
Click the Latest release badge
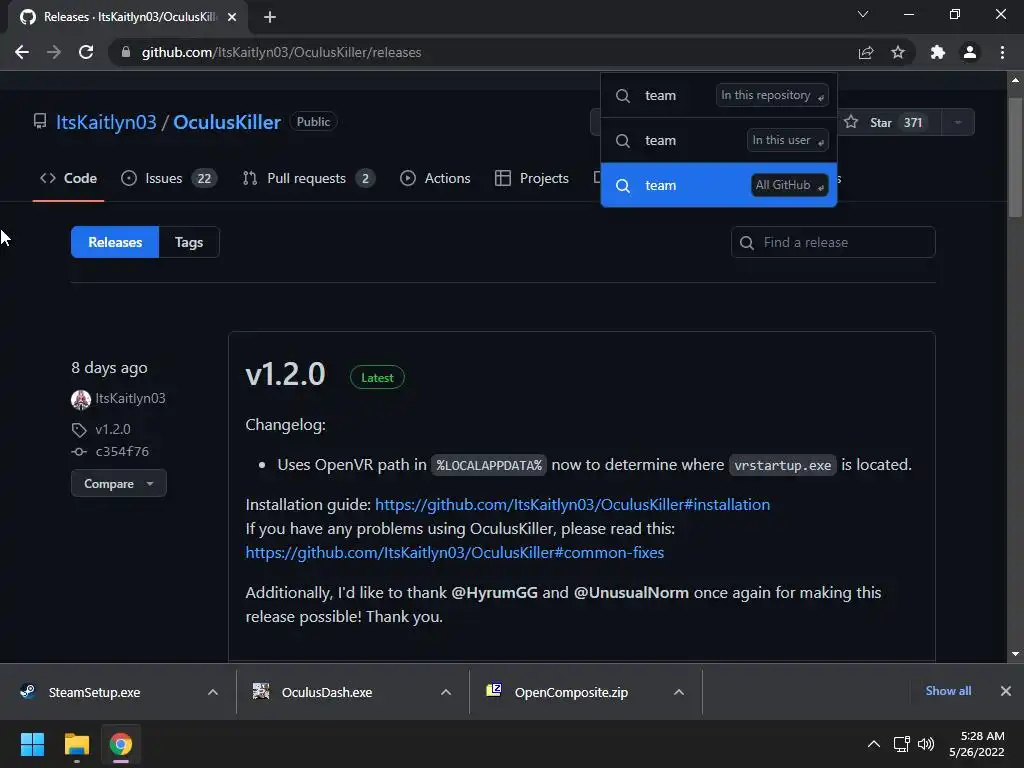[377, 378]
